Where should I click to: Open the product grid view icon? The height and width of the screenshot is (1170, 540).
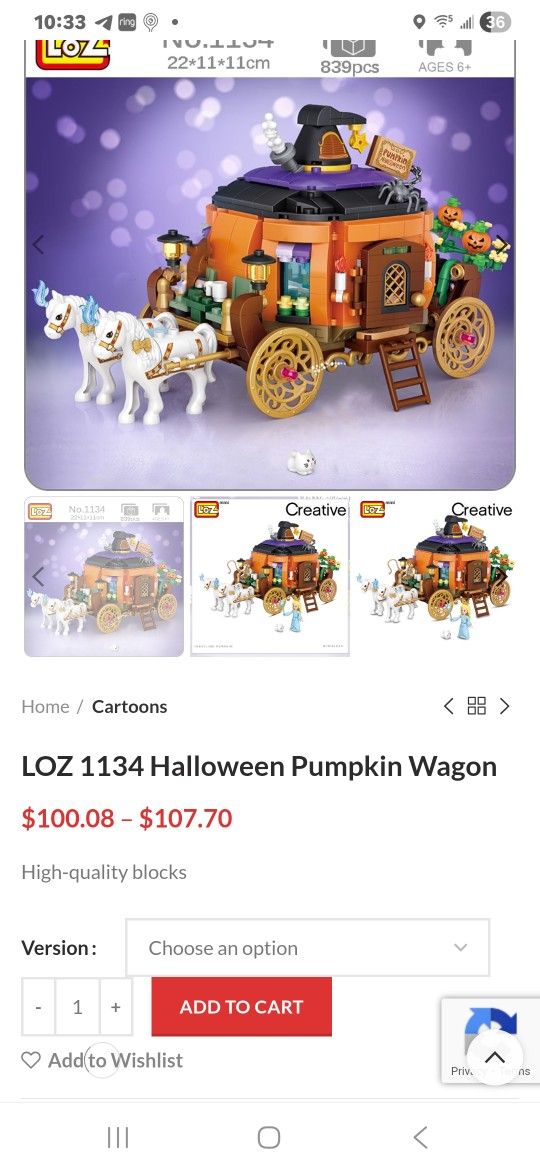pos(477,706)
